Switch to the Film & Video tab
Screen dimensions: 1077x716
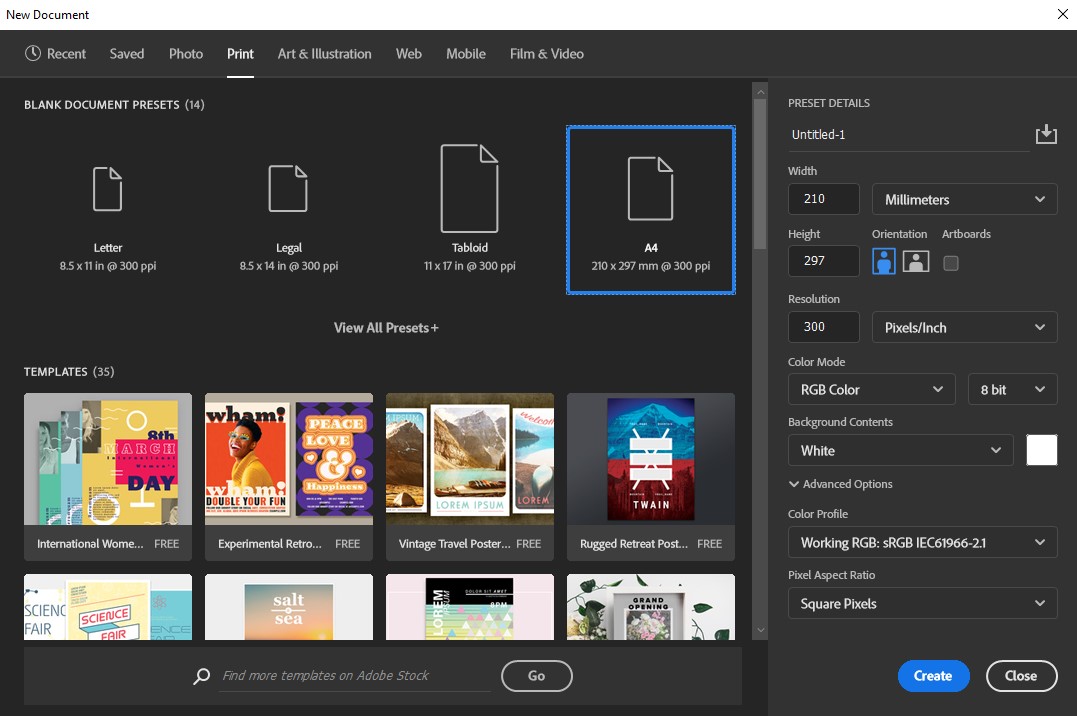(x=546, y=54)
